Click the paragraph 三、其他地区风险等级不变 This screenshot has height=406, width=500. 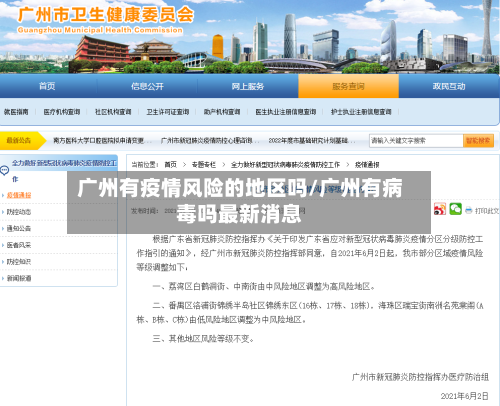click(x=203, y=339)
